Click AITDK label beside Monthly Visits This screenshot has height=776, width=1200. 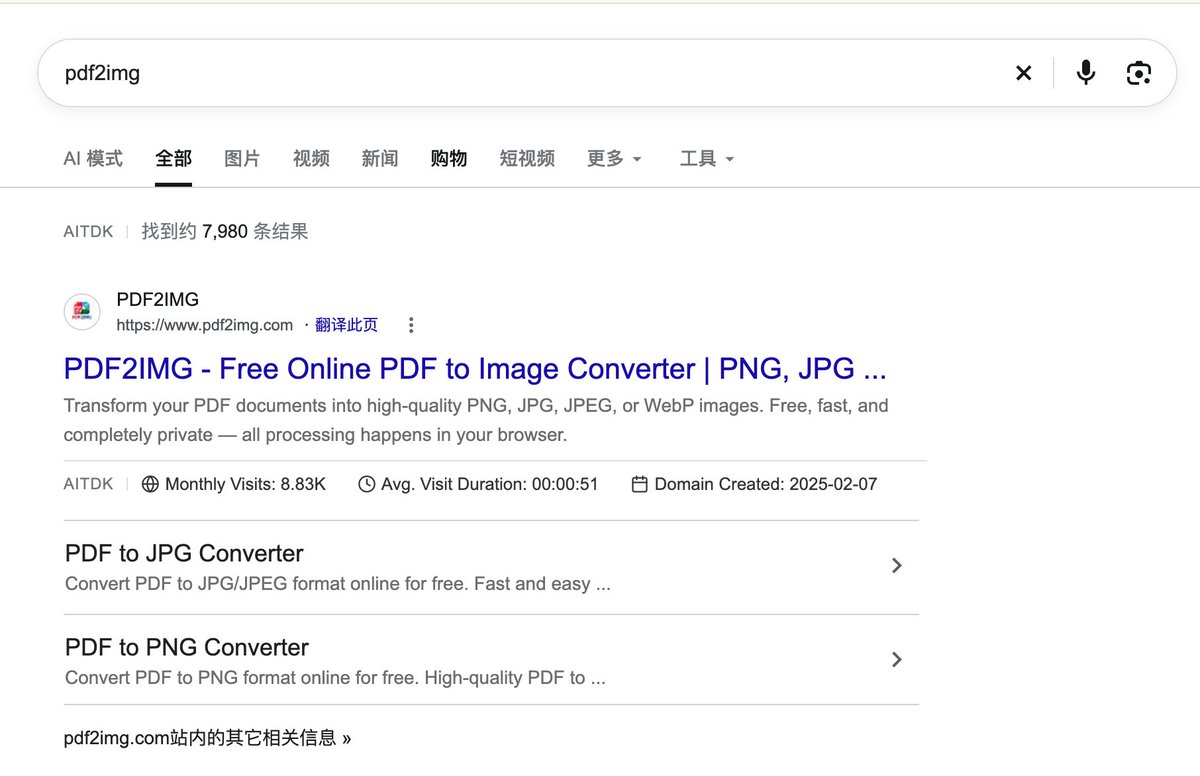click(x=88, y=484)
